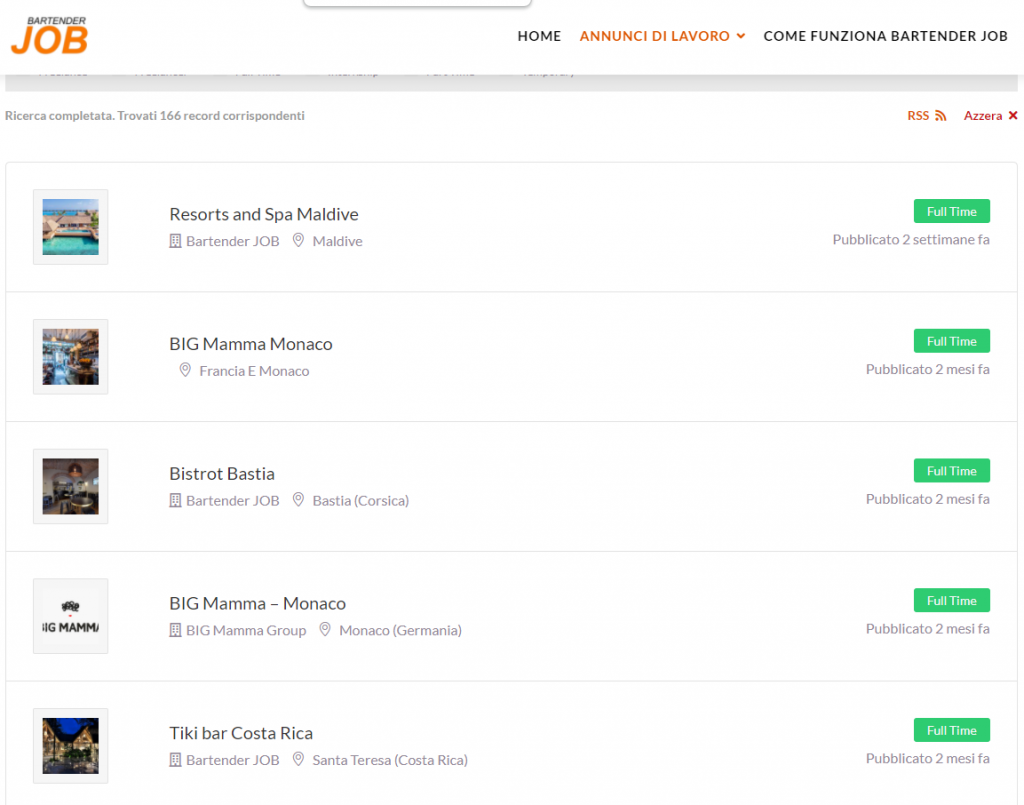Click location pin icon beside Francia E Monaco

pyautogui.click(x=185, y=370)
